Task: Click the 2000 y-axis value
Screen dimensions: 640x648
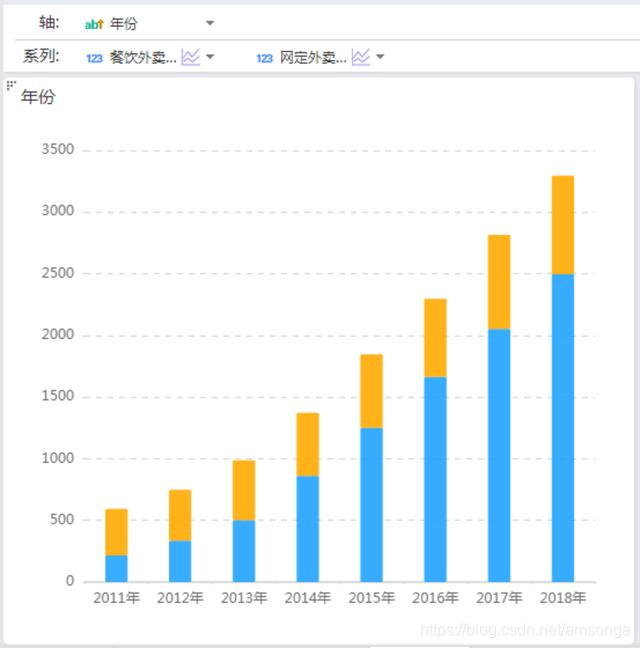Action: click(58, 334)
